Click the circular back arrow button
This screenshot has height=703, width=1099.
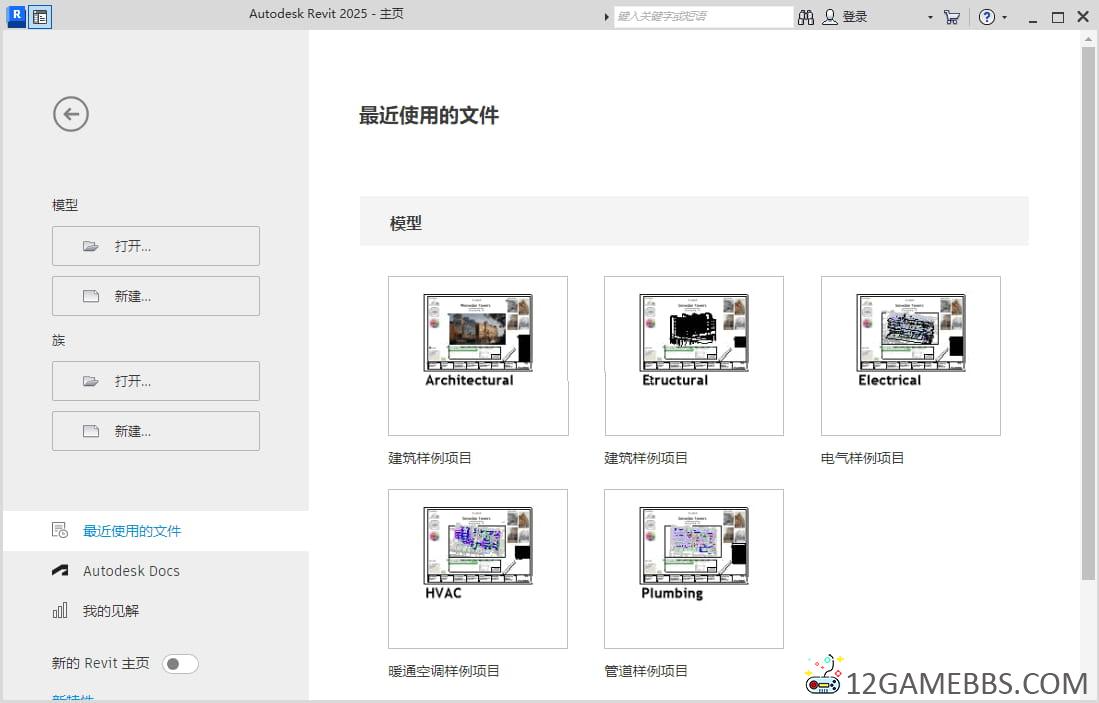(71, 114)
